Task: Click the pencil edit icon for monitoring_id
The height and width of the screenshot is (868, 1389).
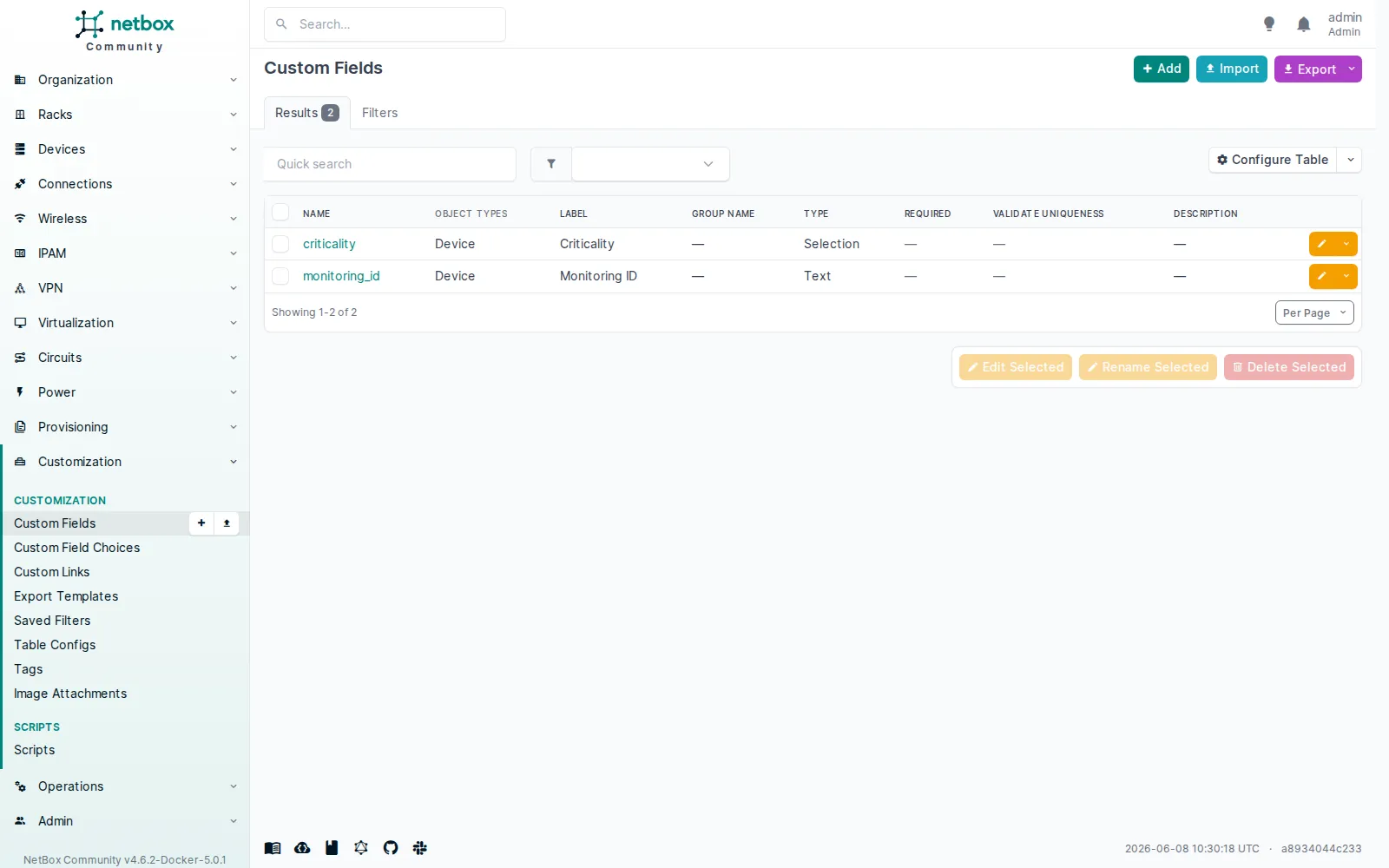Action: tap(1322, 276)
